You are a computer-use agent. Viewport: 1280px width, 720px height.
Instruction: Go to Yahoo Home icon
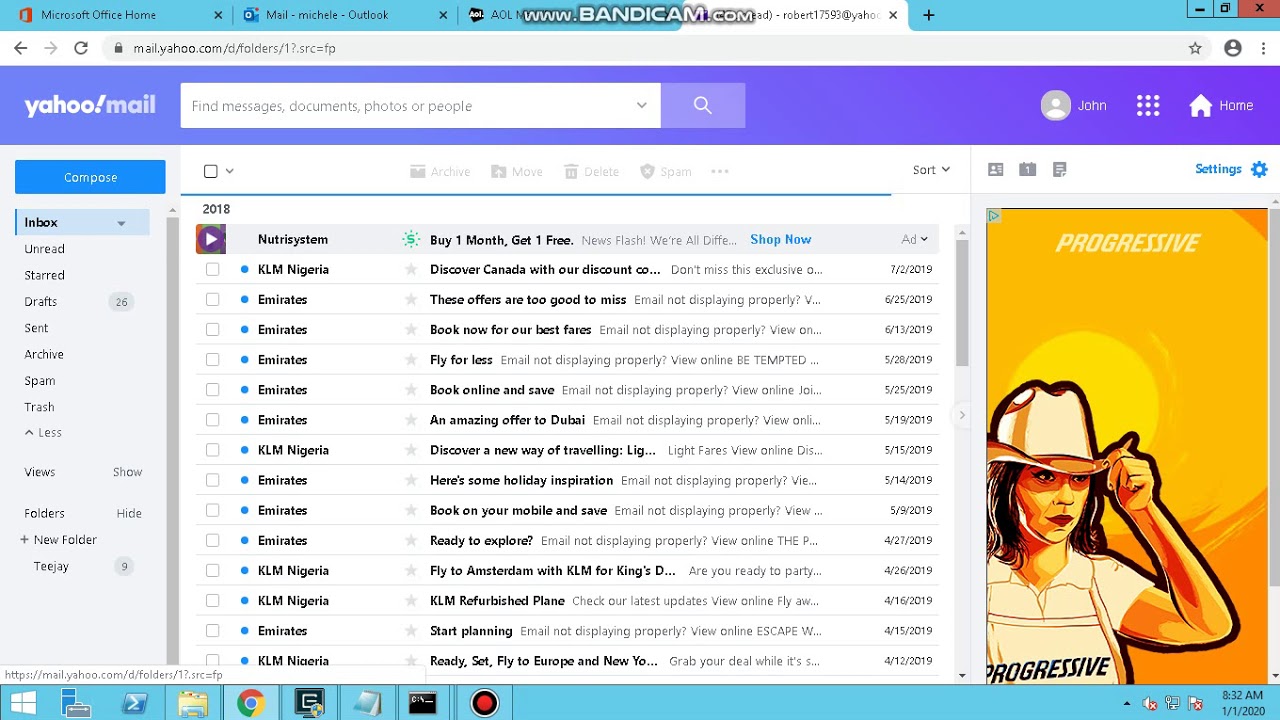tap(1200, 106)
